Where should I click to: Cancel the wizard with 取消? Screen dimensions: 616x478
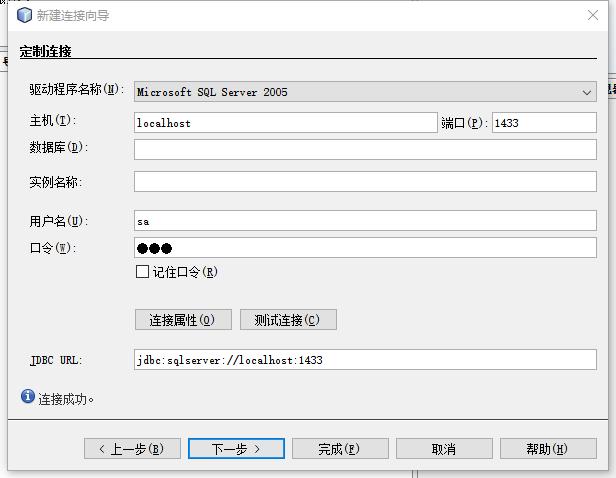[x=444, y=449]
